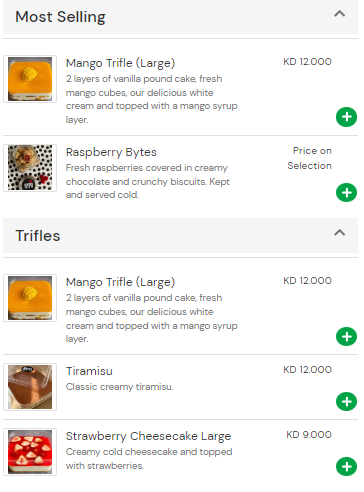Add Tiramisu using the green plus button
This screenshot has width=364, height=492.
(x=346, y=401)
